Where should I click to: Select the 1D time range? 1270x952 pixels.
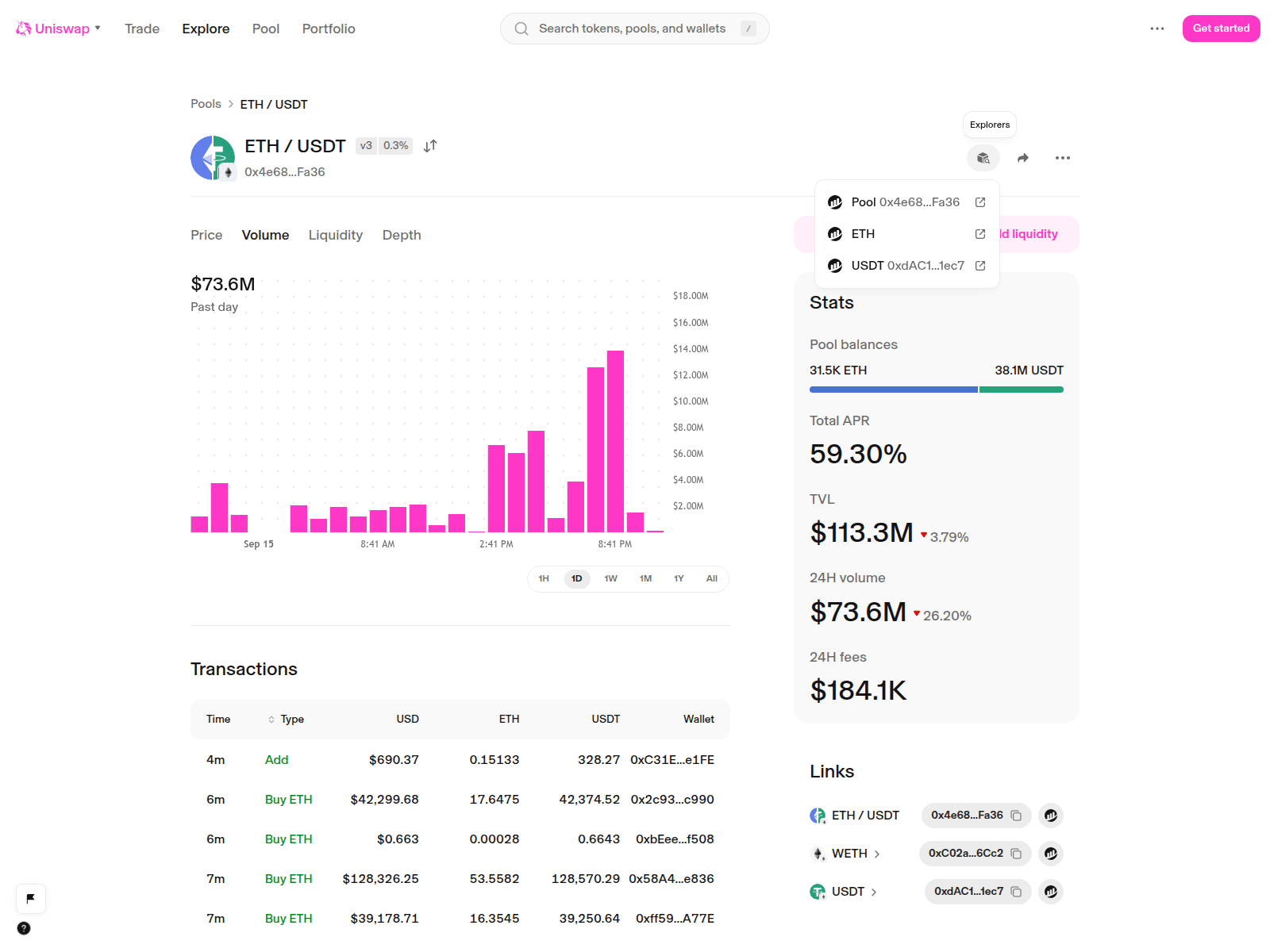[577, 578]
